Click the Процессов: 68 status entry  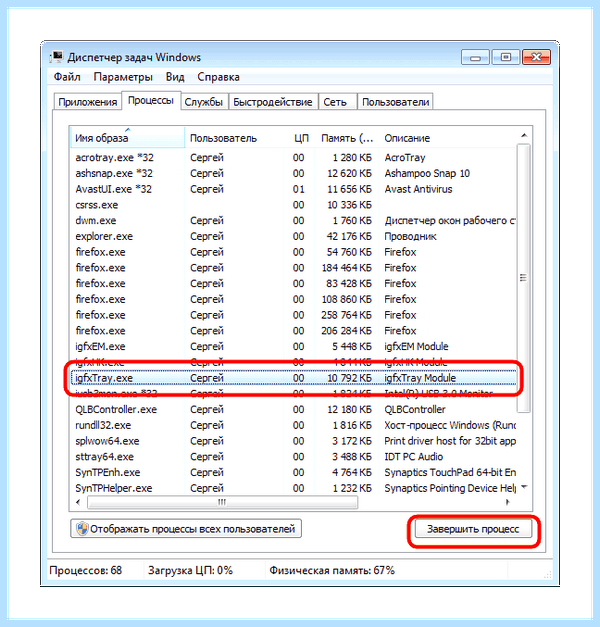coord(85,570)
